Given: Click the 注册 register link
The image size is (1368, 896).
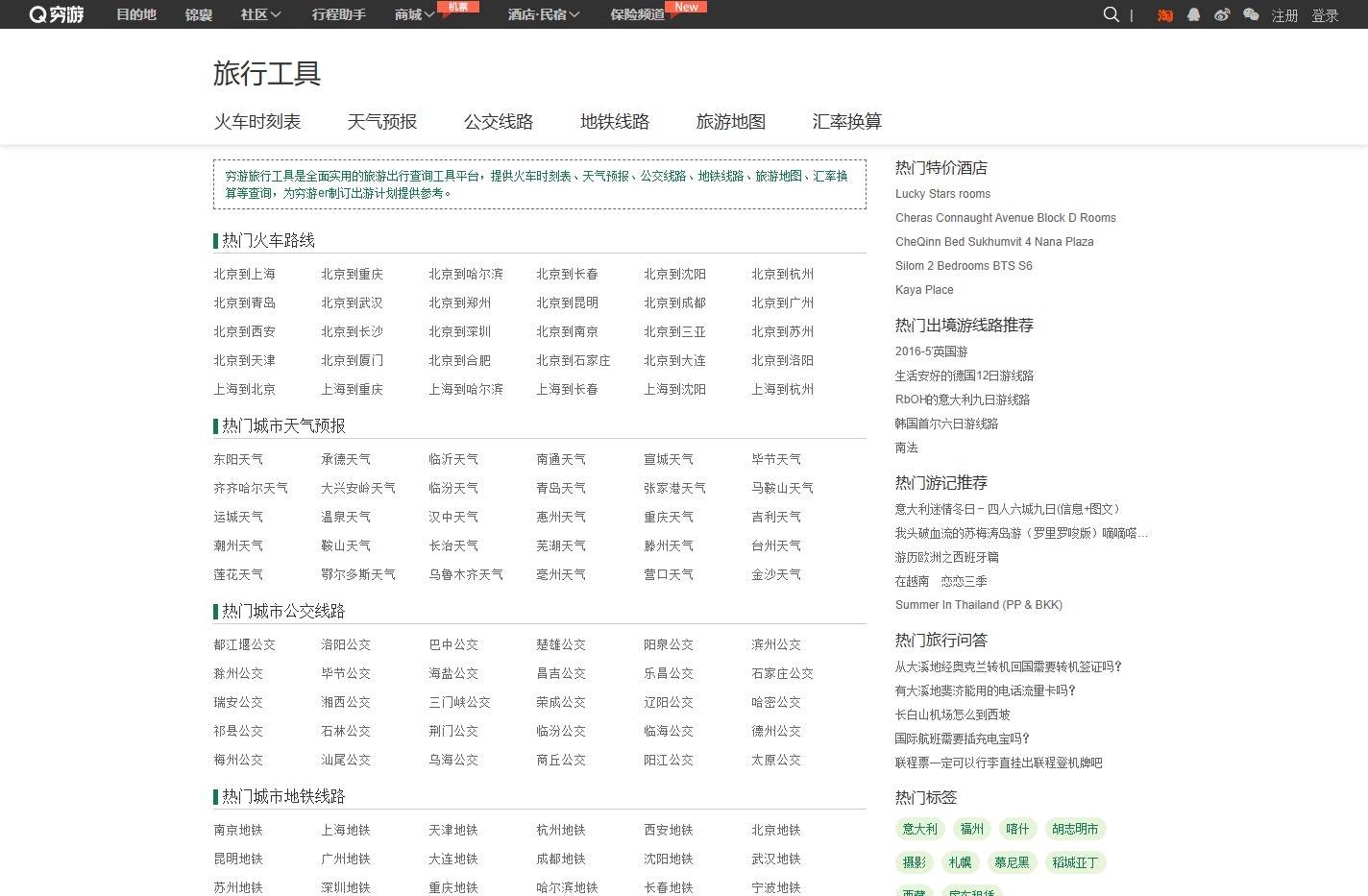Looking at the screenshot, I should (1285, 15).
